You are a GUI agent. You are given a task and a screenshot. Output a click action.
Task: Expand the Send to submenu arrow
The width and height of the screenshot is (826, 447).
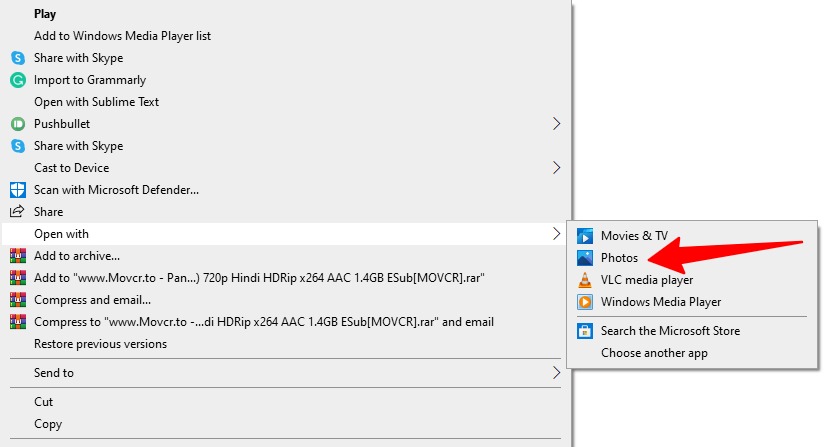[556, 373]
